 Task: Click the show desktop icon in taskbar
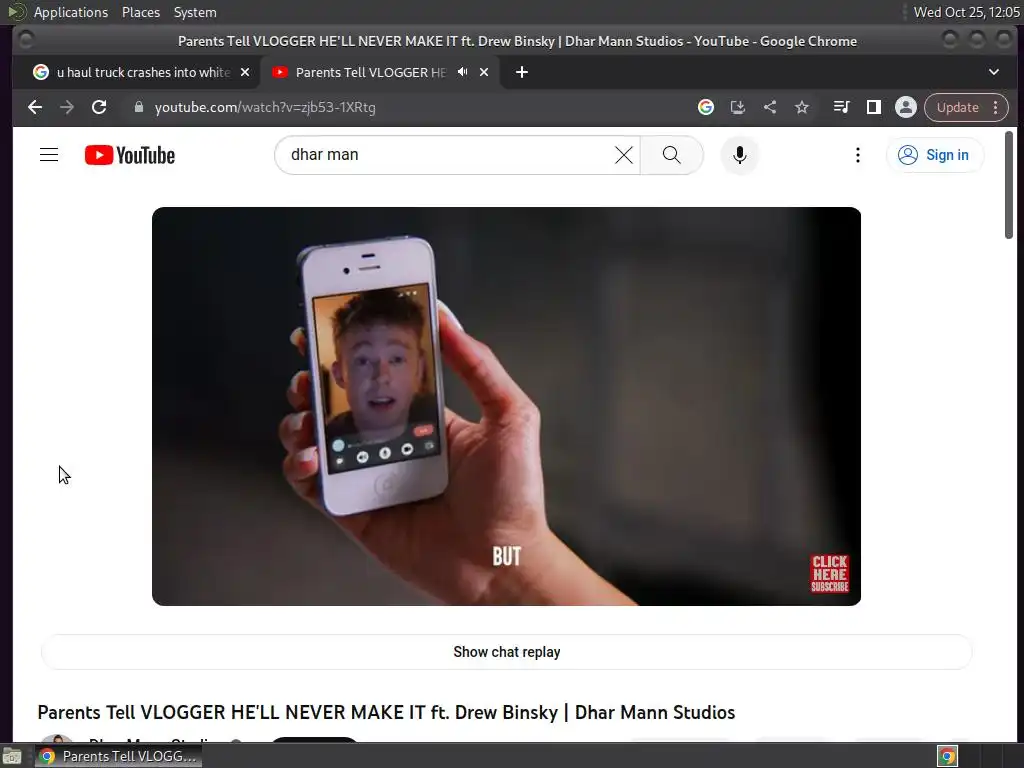click(x=12, y=757)
